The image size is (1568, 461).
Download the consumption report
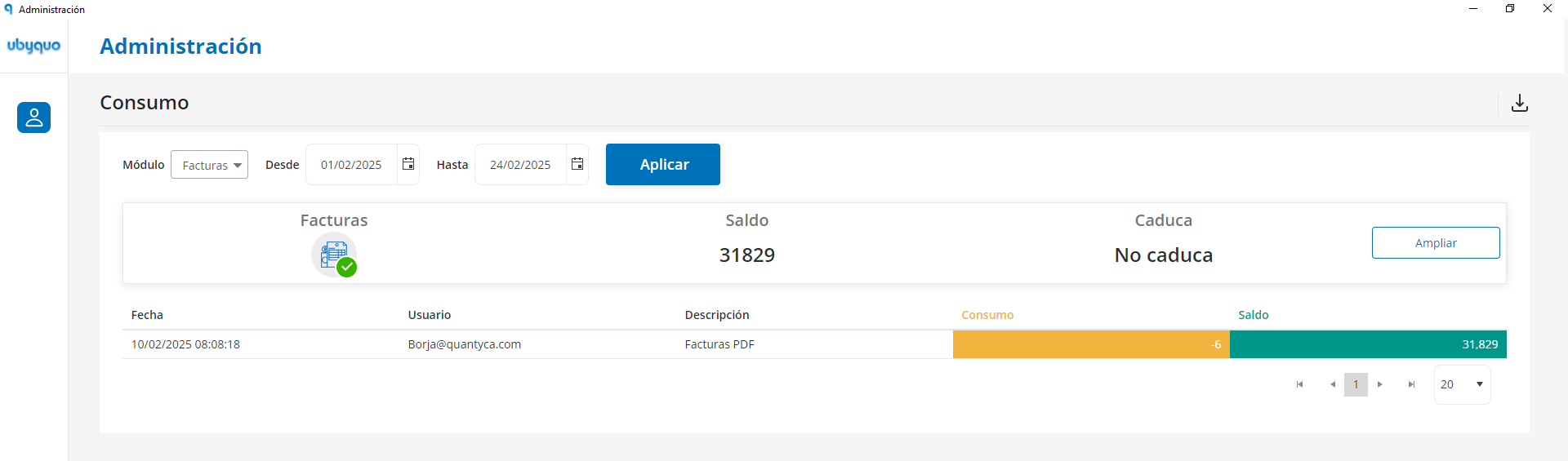coord(1519,103)
